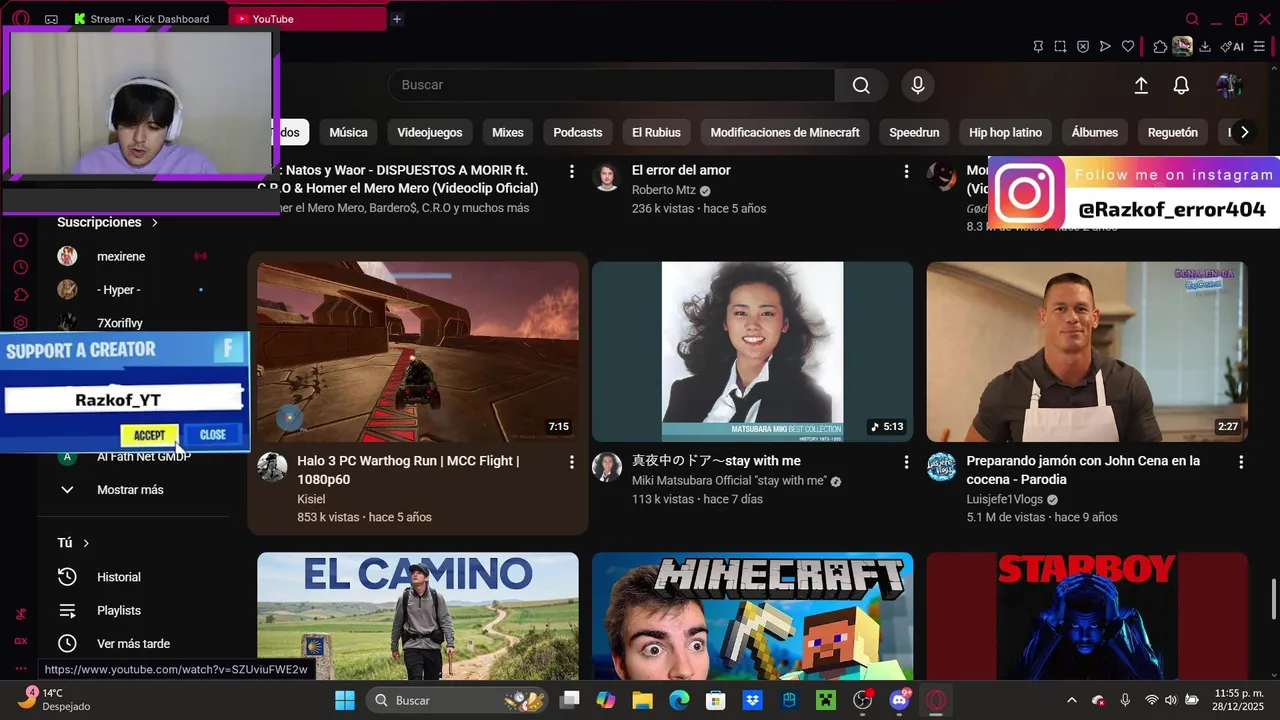Click the YouTube search magnifier button
This screenshot has width=1280, height=720.
coord(861,85)
